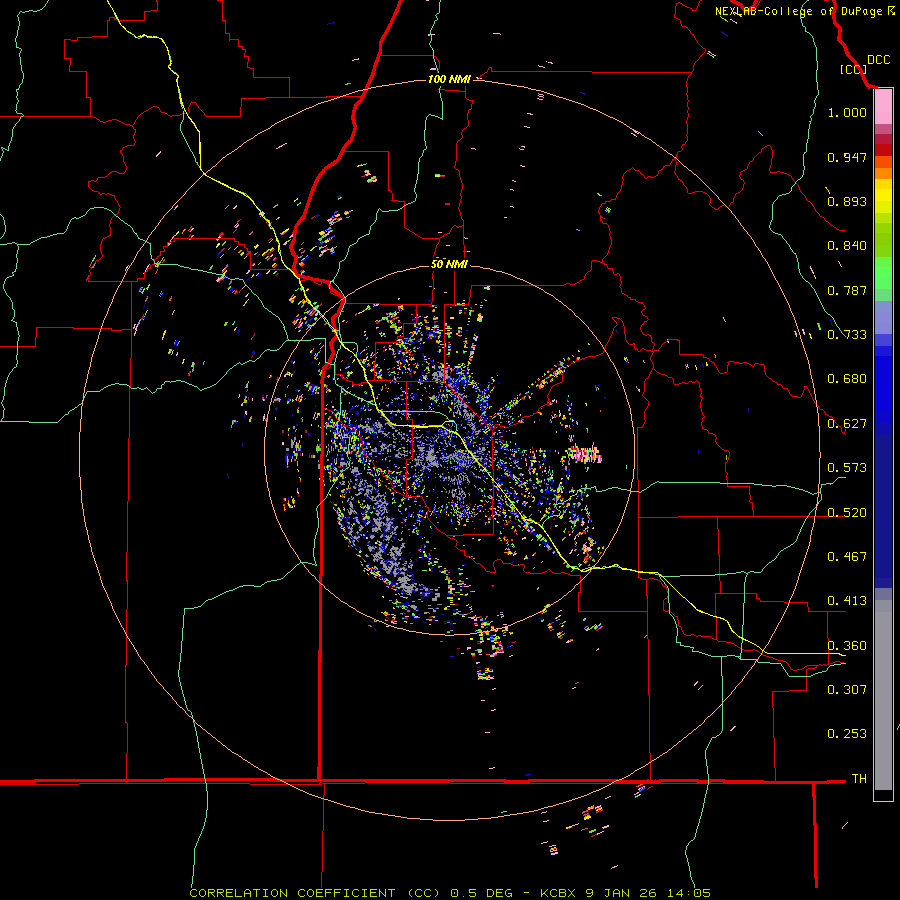Select the 100 NMI range ring label

(449, 79)
